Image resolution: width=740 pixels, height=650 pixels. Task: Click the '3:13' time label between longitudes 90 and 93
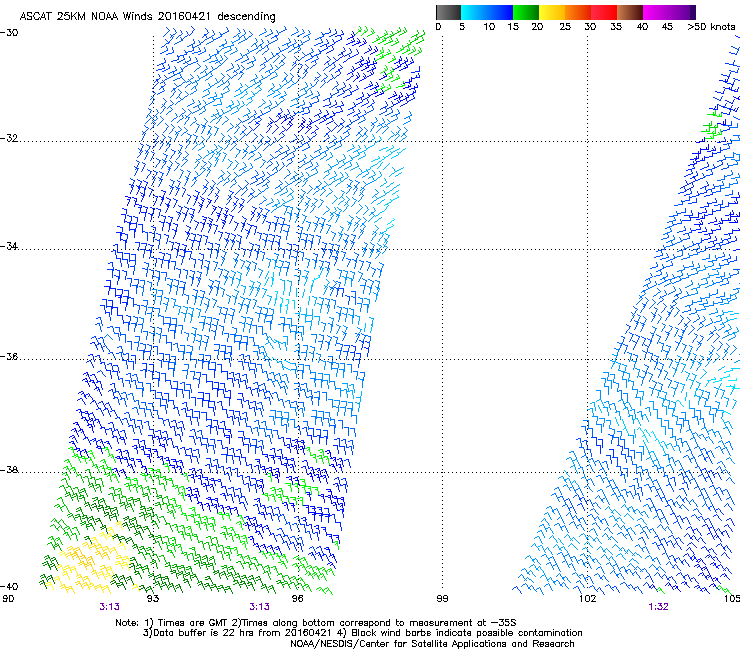point(109,607)
